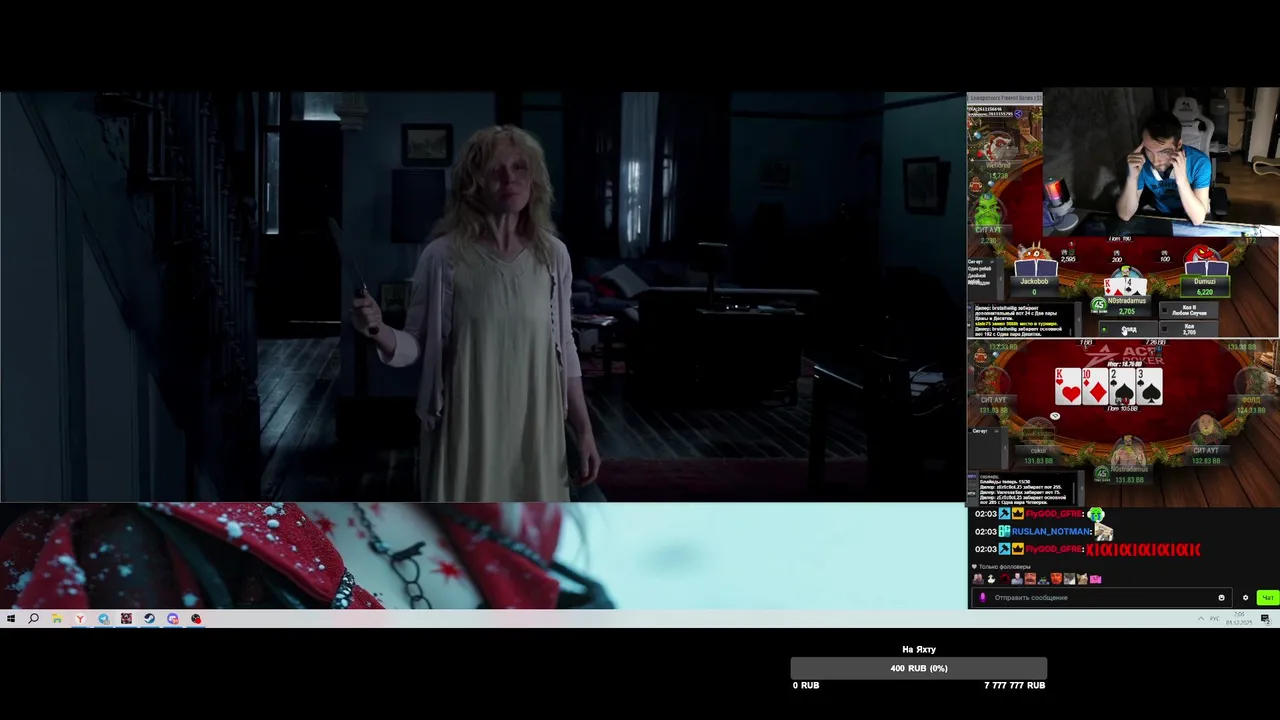Click username RUSLAN_NOTMAN in chat
The width and height of the screenshot is (1280, 720).
pyautogui.click(x=1050, y=532)
